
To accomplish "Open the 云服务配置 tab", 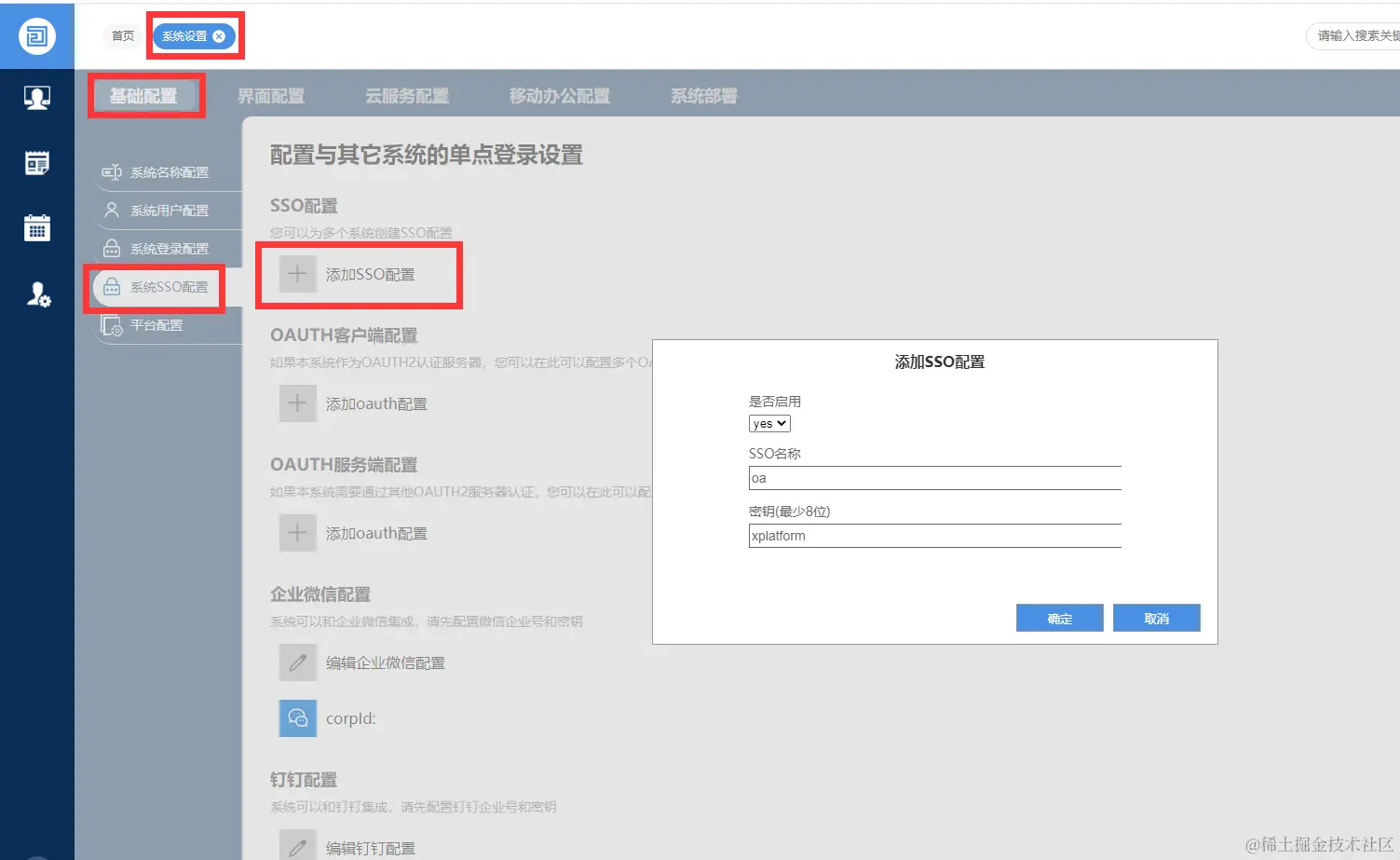I will point(407,96).
